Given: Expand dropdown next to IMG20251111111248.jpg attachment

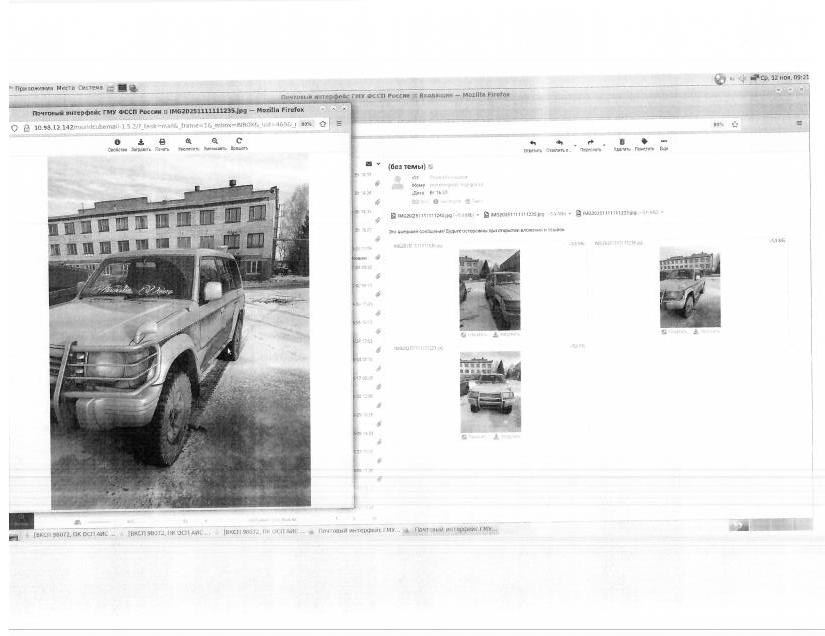Looking at the screenshot, I should tap(477, 214).
